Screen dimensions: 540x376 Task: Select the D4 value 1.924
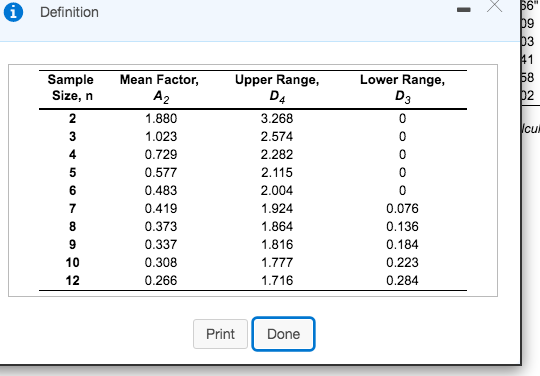[x=277, y=208]
